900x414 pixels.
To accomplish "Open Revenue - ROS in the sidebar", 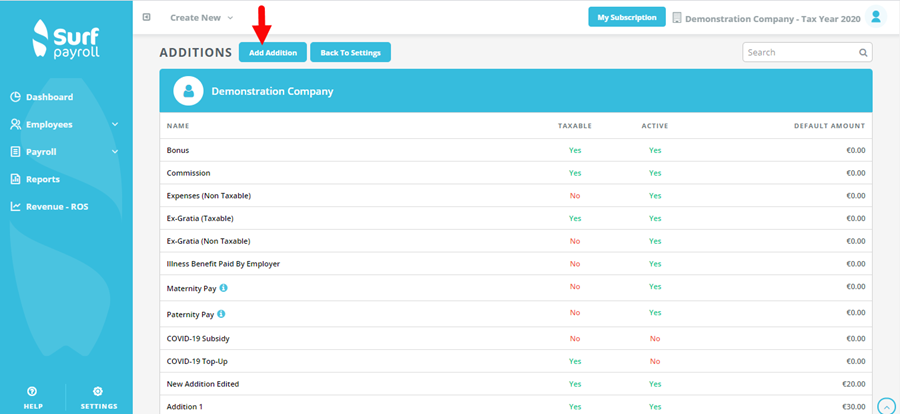I will [x=49, y=207].
